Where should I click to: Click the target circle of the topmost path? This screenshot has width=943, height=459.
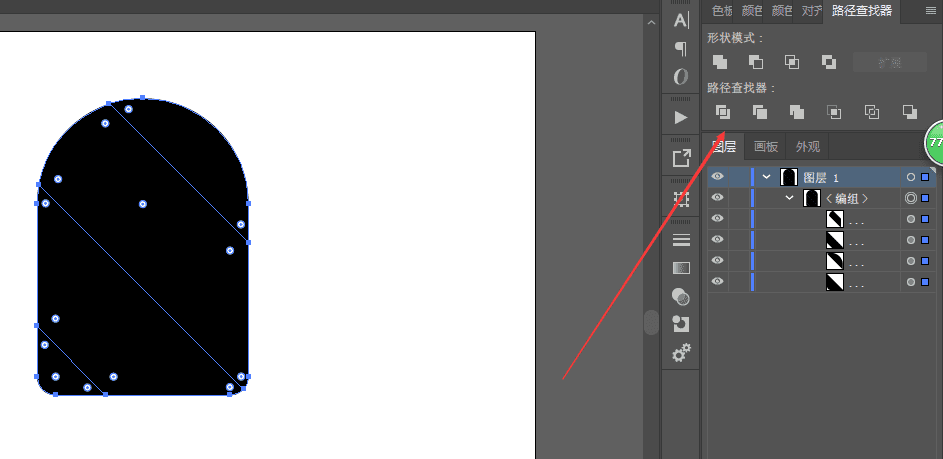(911, 219)
